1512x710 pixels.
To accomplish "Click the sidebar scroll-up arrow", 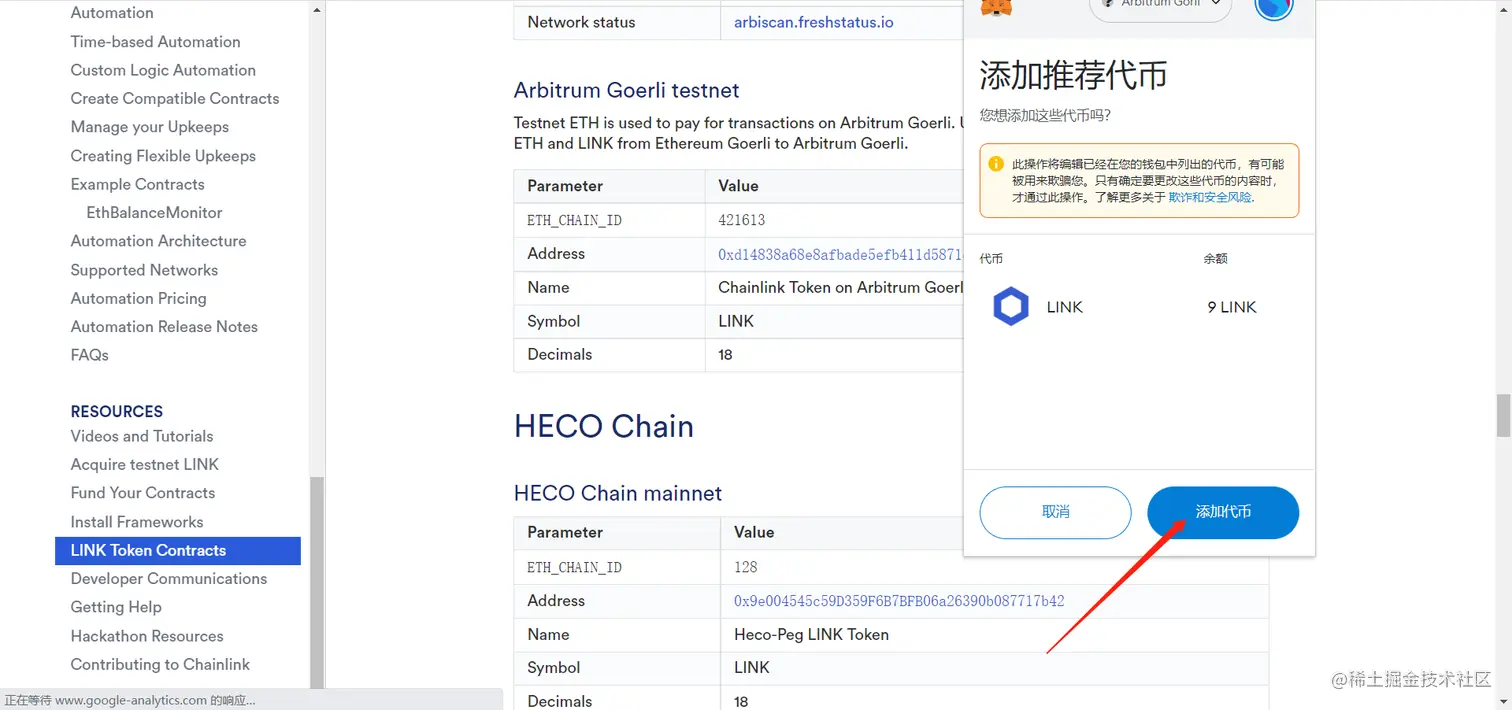I will 317,9.
